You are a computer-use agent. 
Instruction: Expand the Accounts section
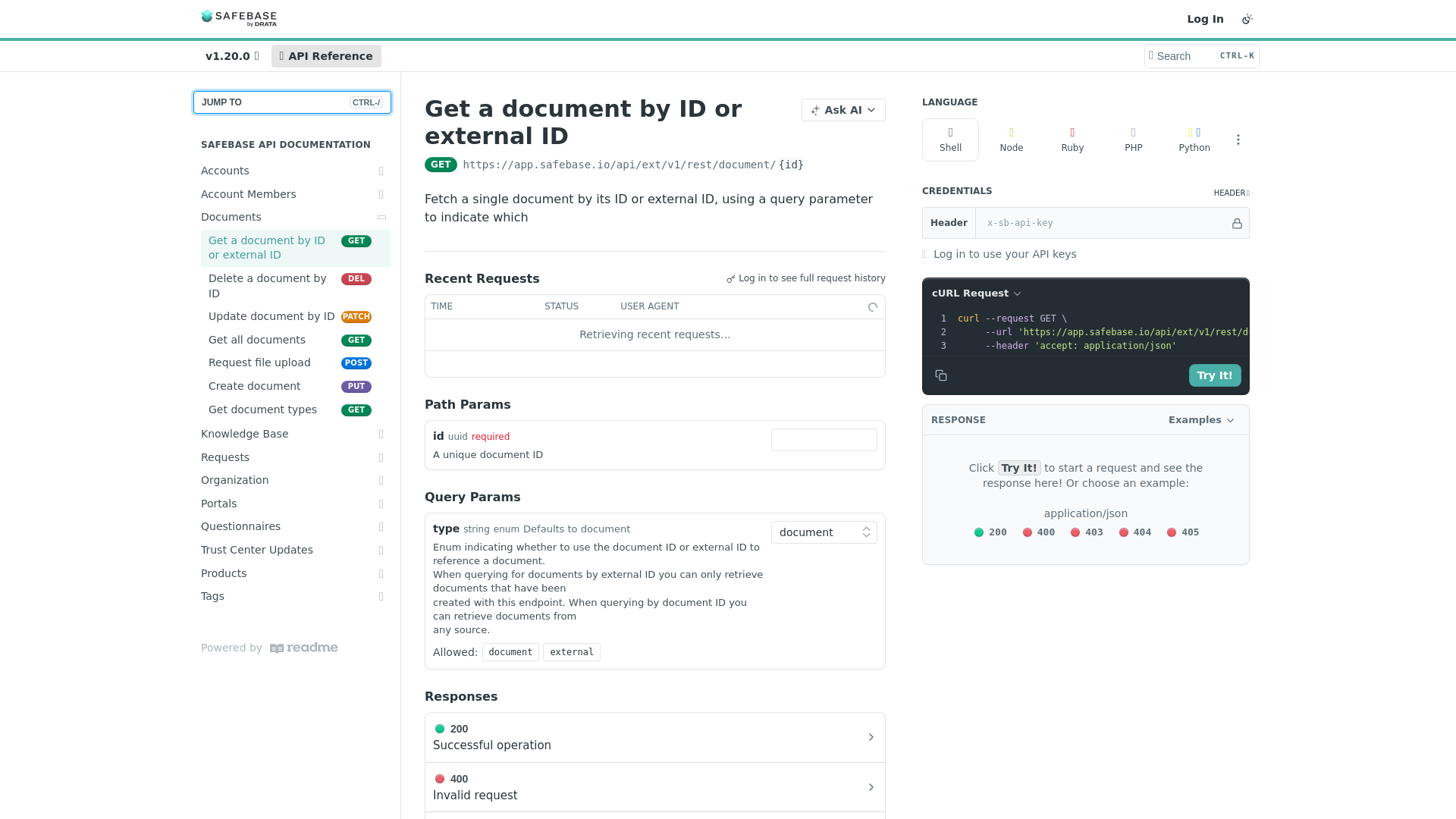(381, 171)
